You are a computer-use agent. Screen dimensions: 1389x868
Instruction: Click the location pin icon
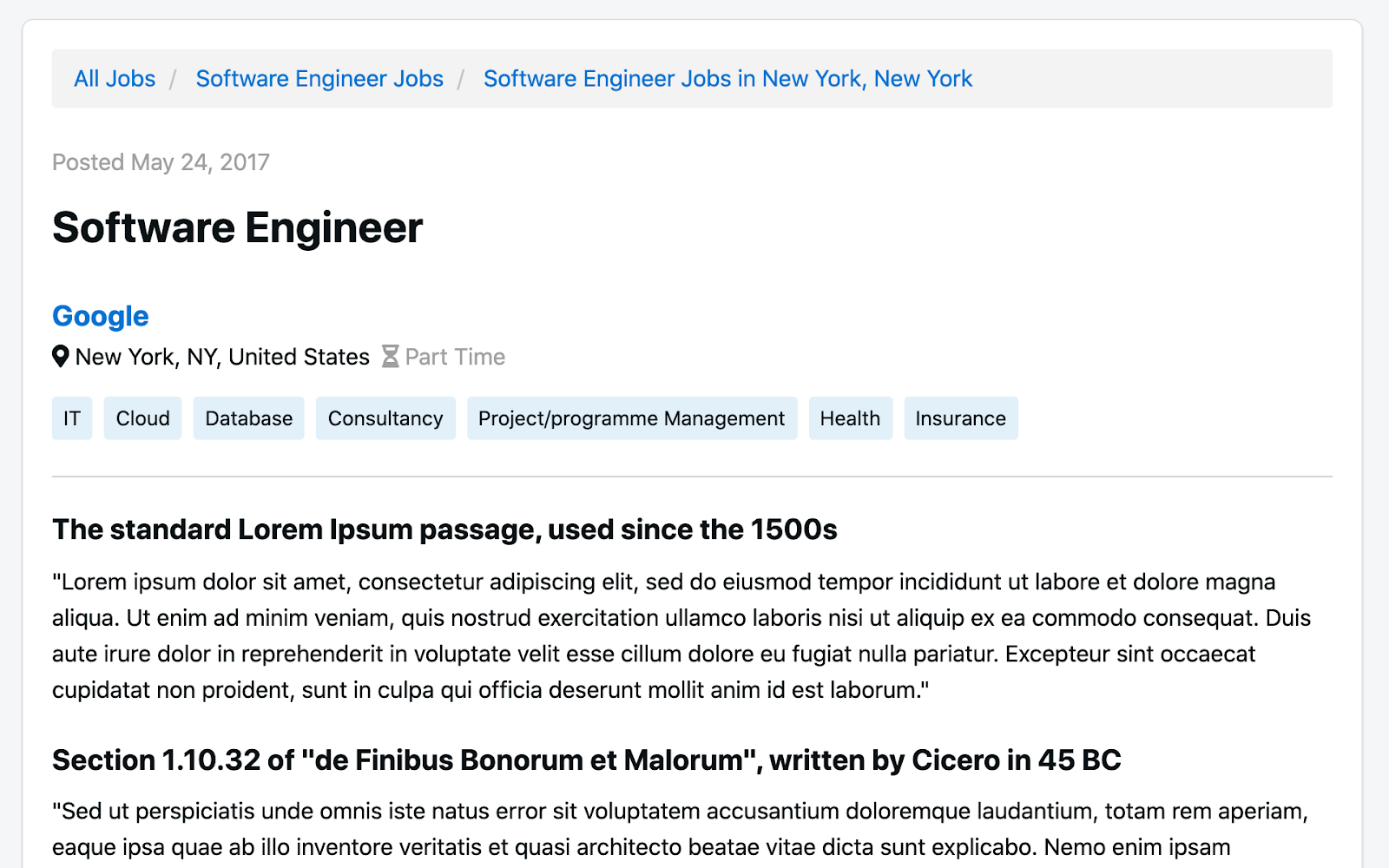[60, 357]
